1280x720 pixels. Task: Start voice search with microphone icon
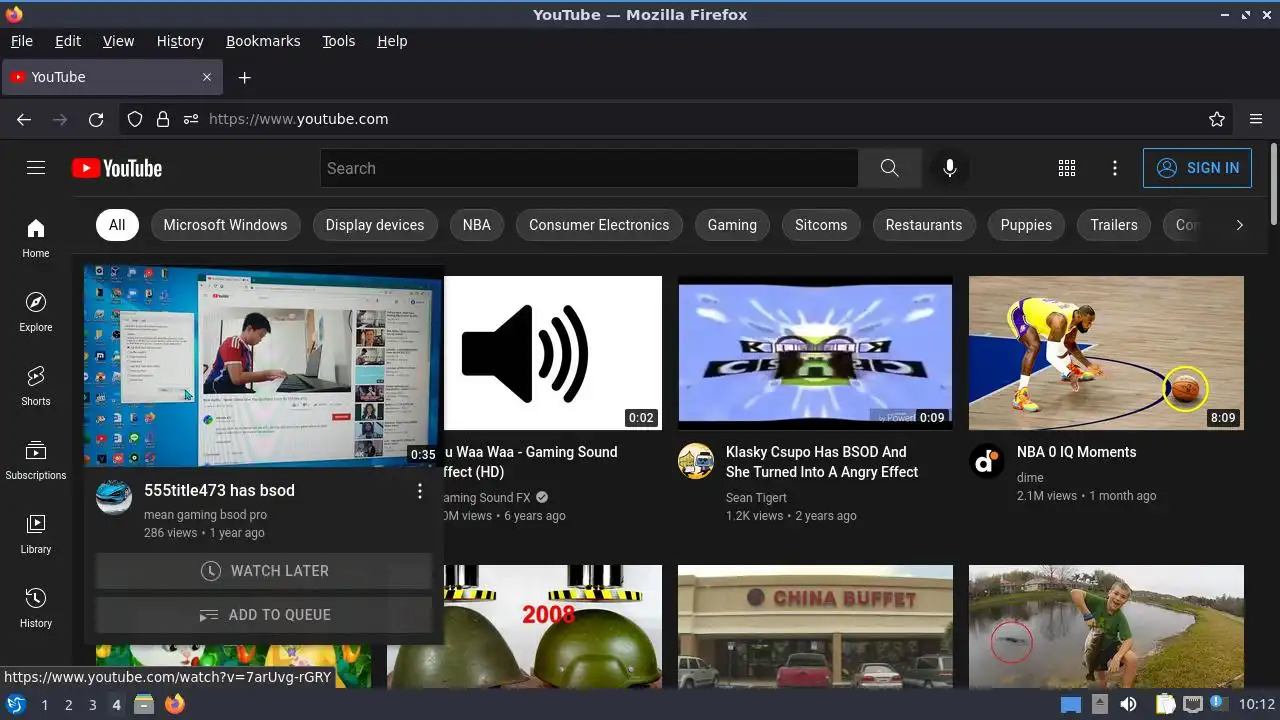pos(950,168)
